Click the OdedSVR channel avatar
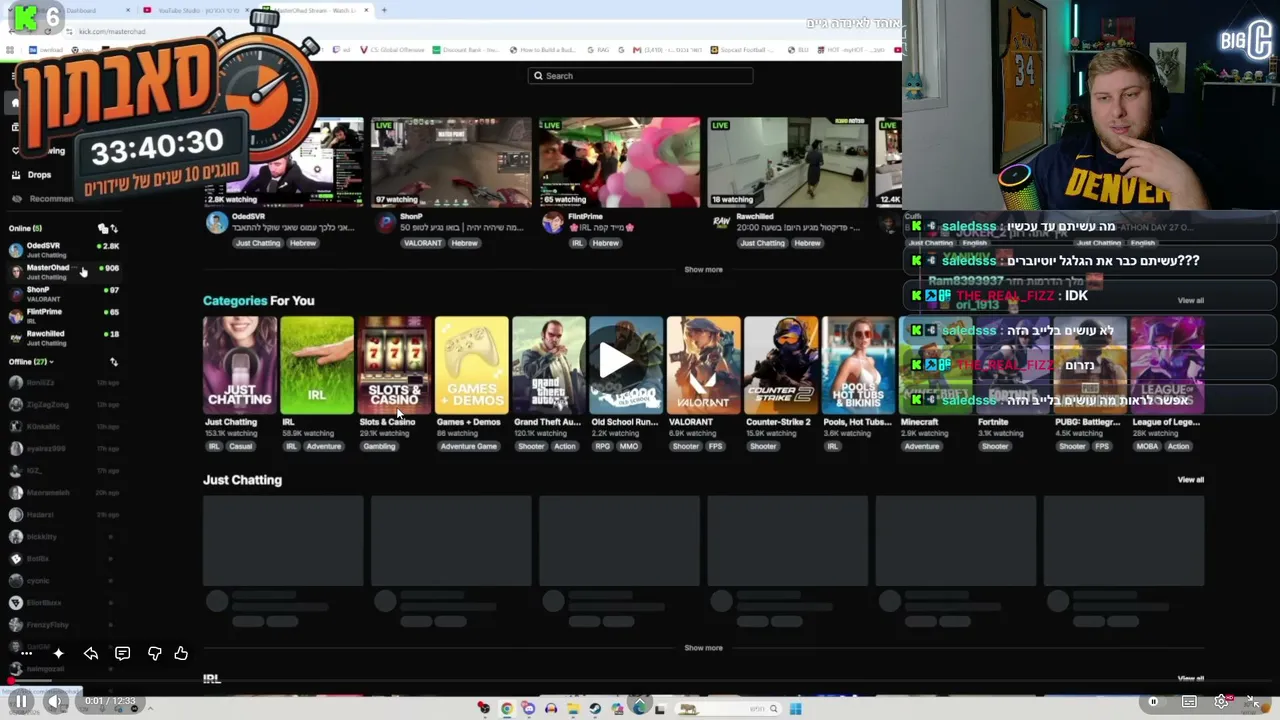Viewport: 1280px width, 720px height. tap(216, 223)
